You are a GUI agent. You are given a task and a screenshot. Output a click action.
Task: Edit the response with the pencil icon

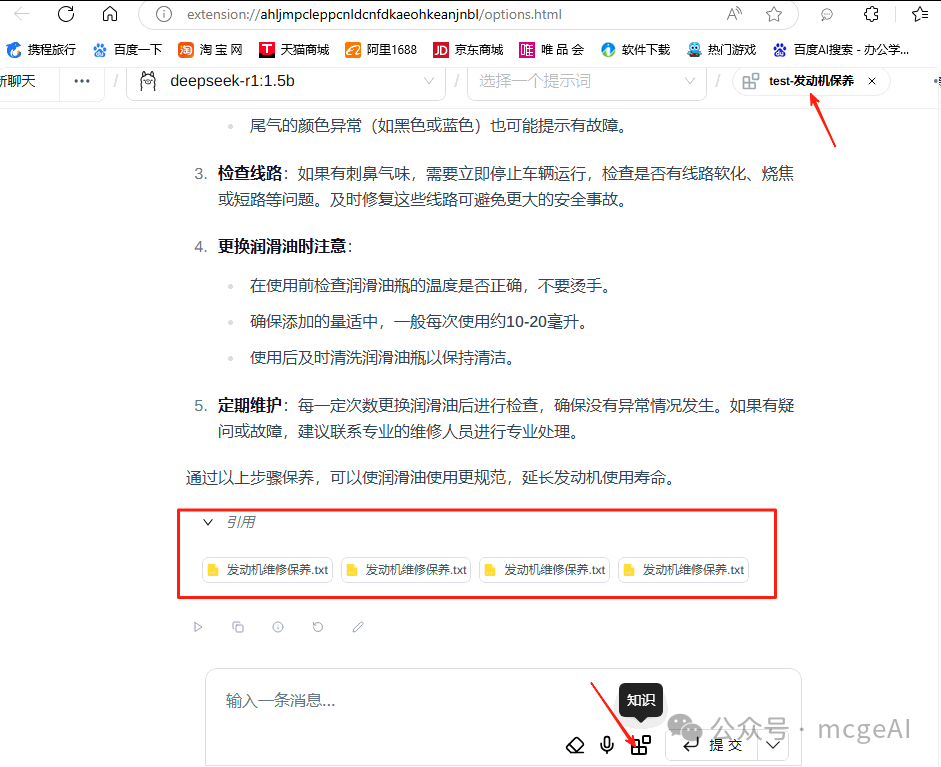click(358, 627)
